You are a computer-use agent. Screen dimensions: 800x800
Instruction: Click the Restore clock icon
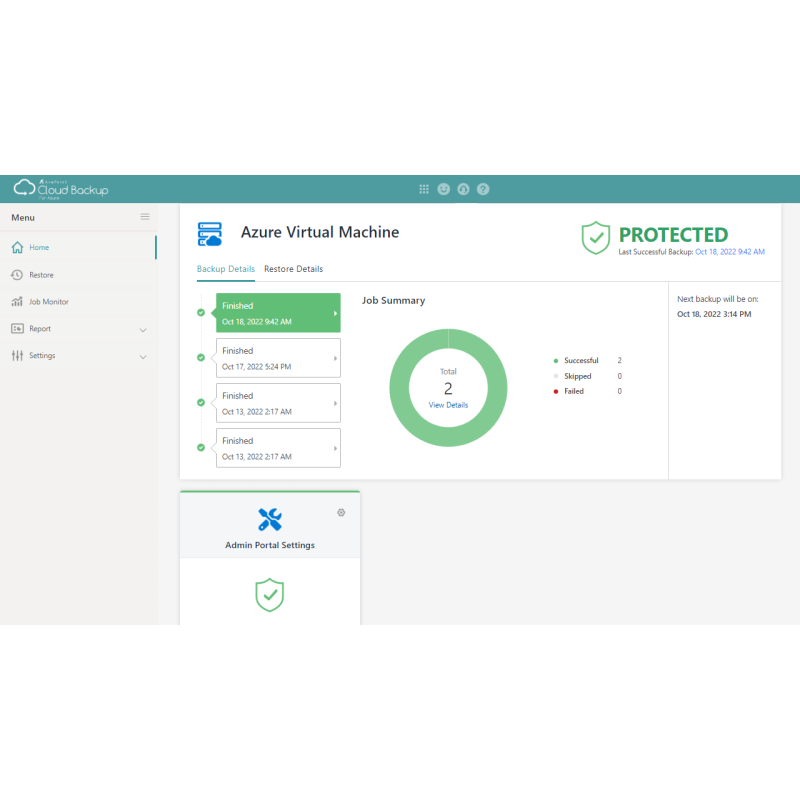tap(17, 275)
